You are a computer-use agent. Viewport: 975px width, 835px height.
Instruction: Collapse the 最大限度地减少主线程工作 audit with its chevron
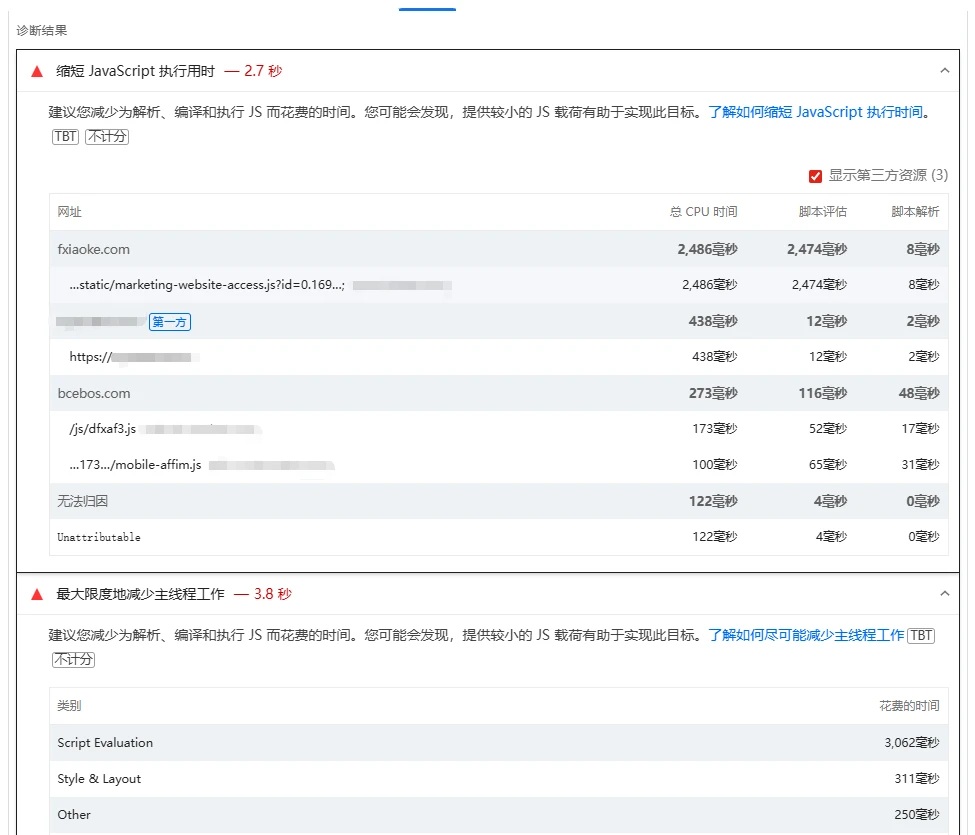(944, 594)
